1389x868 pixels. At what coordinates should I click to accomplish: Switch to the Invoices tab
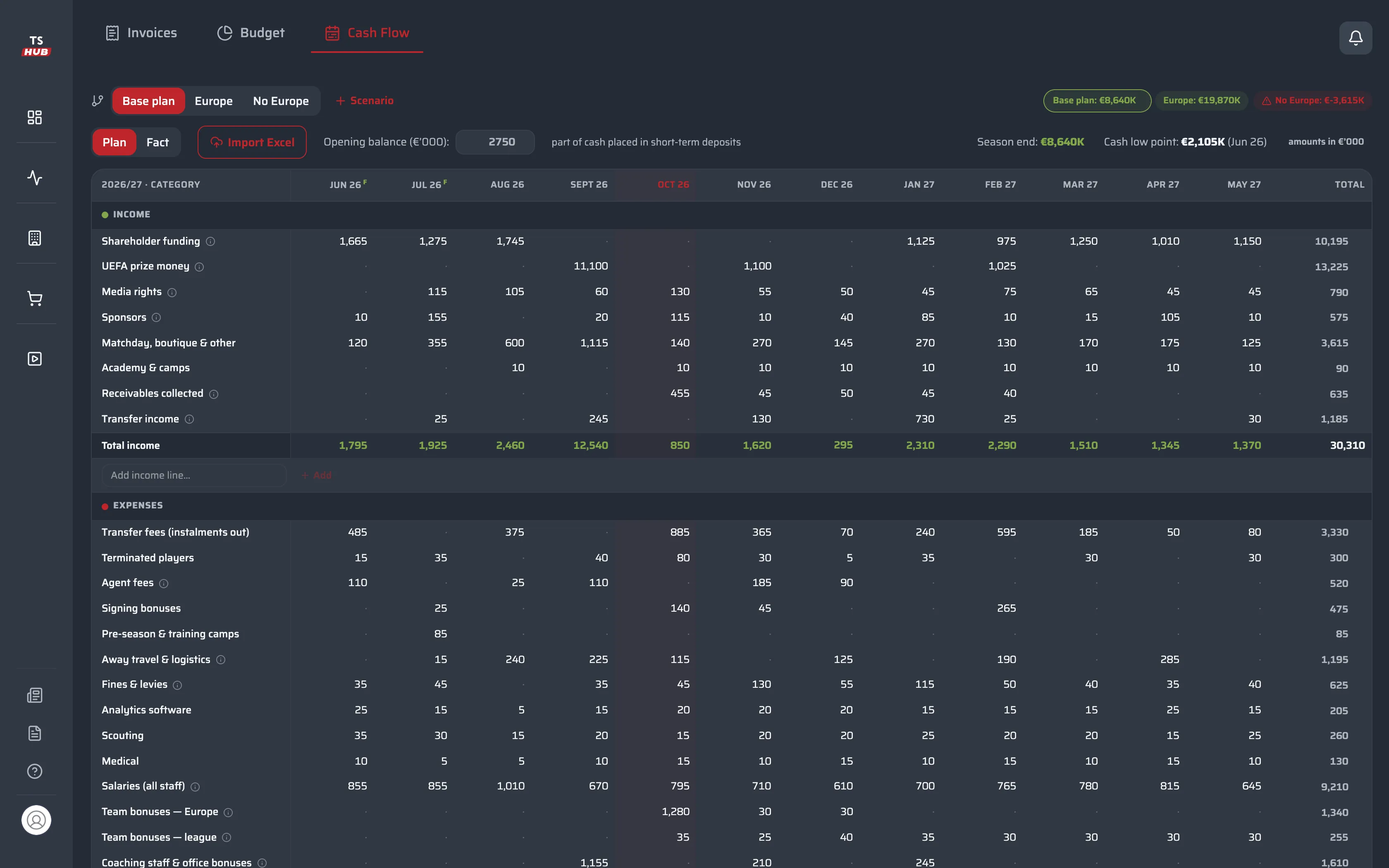pos(141,33)
